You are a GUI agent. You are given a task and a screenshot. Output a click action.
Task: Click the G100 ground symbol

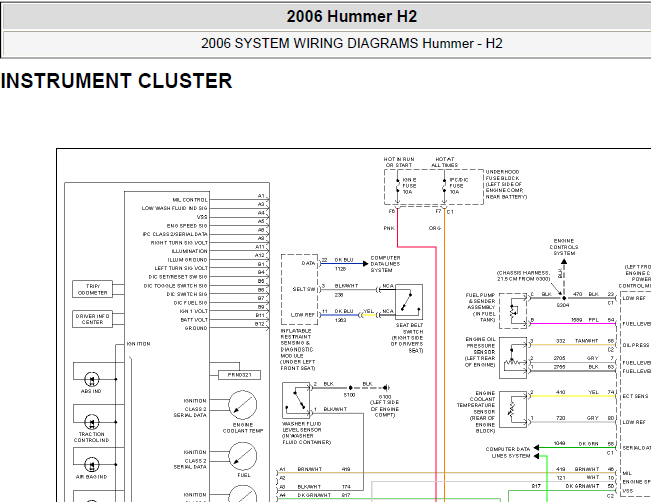pyautogui.click(x=387, y=388)
